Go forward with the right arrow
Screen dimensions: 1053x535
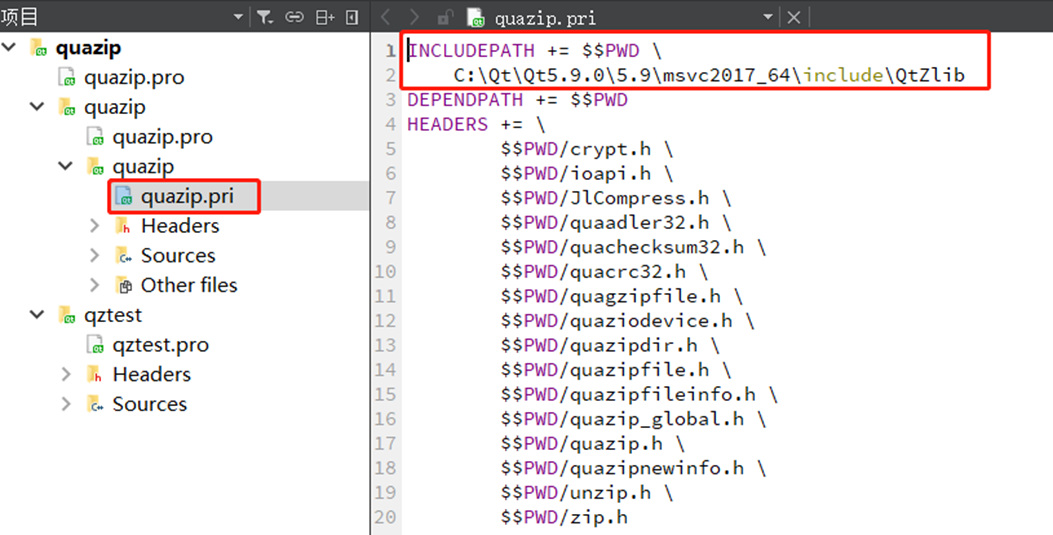[x=414, y=17]
